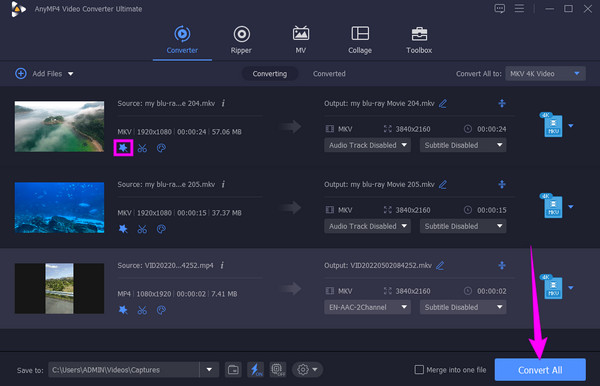Click Add Files button
Image resolution: width=600 pixels, height=386 pixels.
pos(44,73)
